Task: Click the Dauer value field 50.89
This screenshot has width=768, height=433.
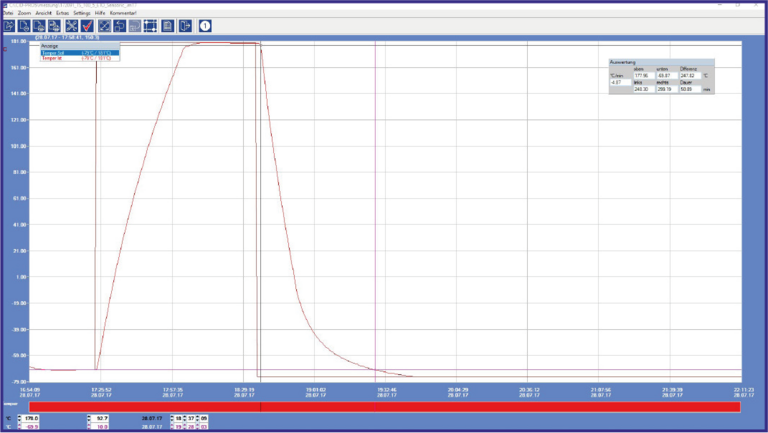Action: pyautogui.click(x=690, y=90)
